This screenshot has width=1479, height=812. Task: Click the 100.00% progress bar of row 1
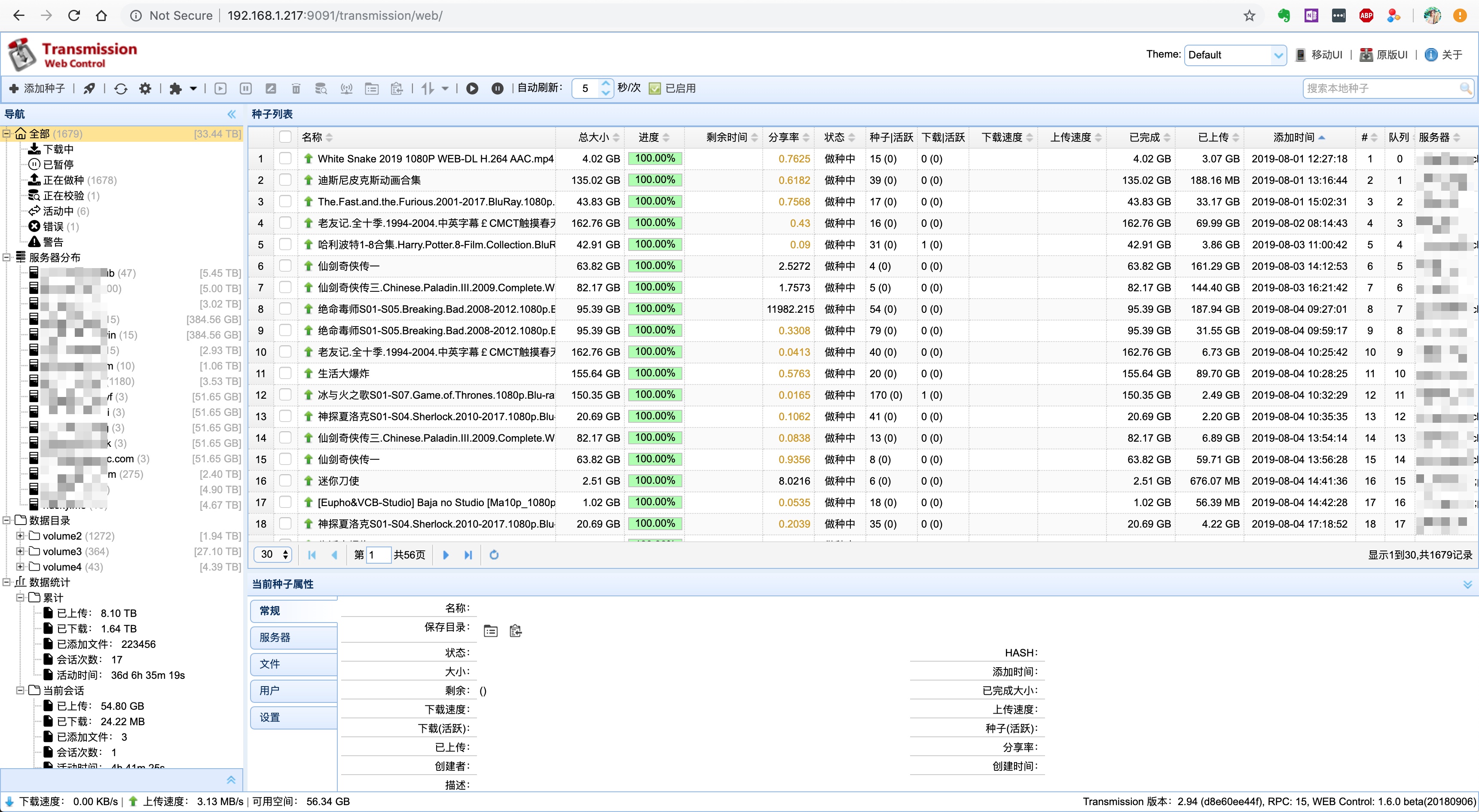point(654,159)
